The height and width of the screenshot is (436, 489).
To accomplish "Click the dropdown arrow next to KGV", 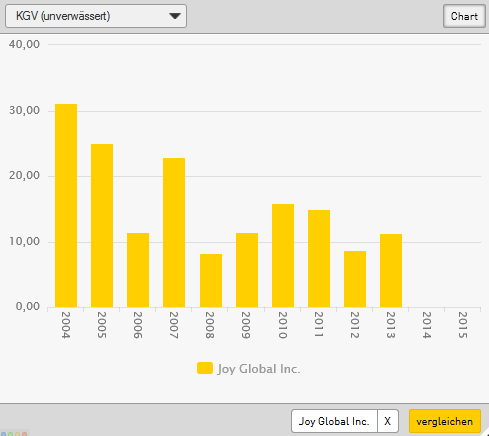I will 175,16.
